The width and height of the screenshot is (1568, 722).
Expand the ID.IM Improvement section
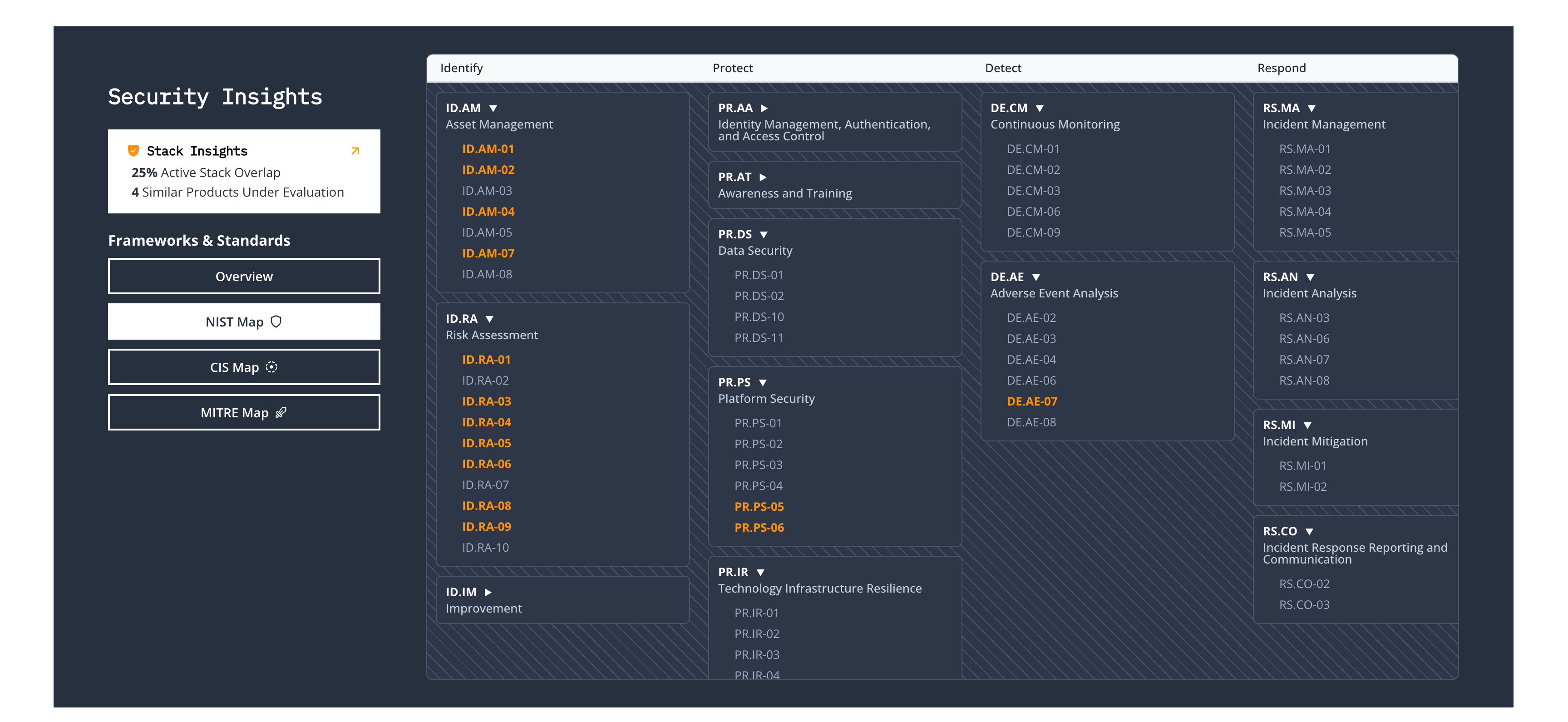point(488,592)
